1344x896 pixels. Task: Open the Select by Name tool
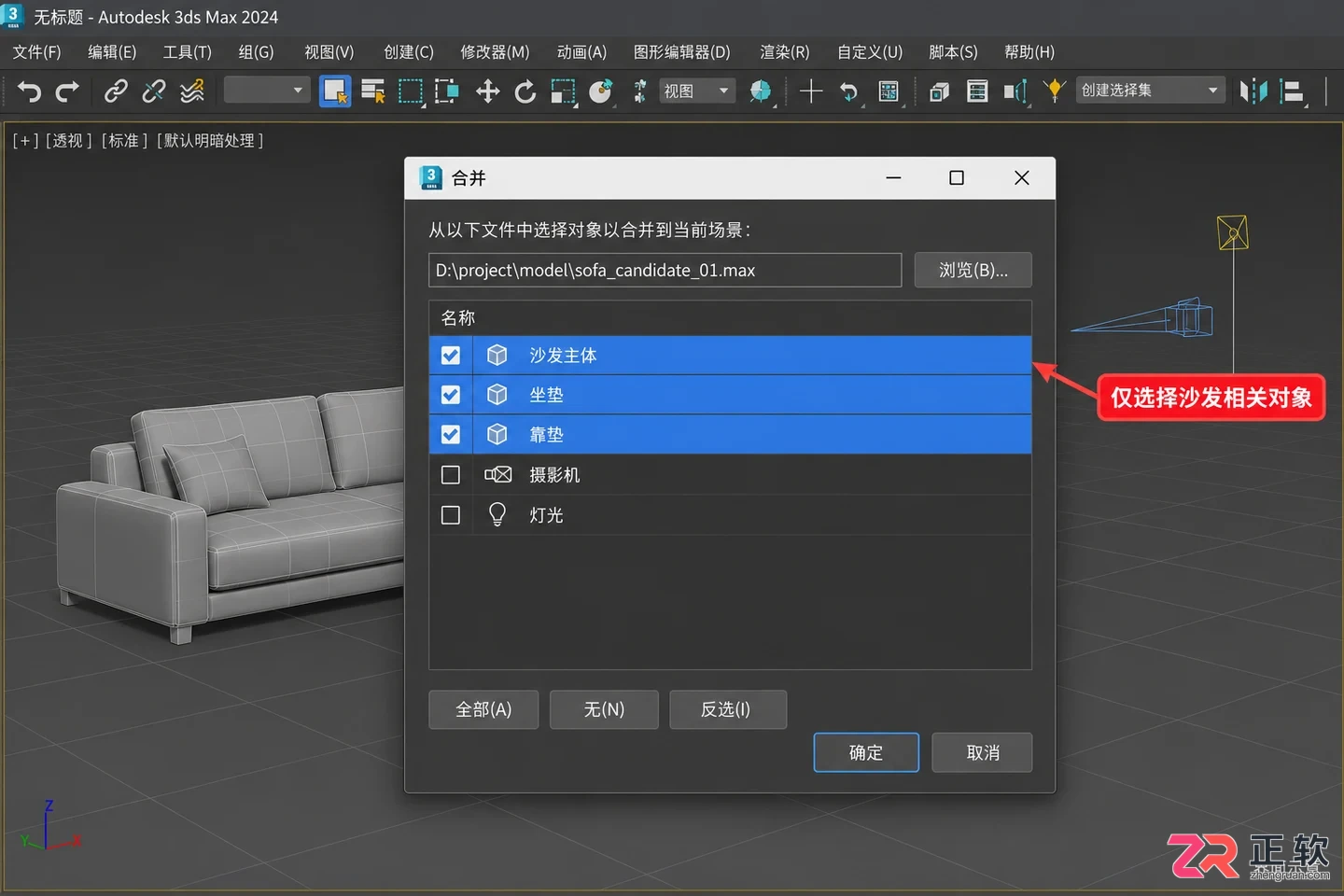point(373,91)
